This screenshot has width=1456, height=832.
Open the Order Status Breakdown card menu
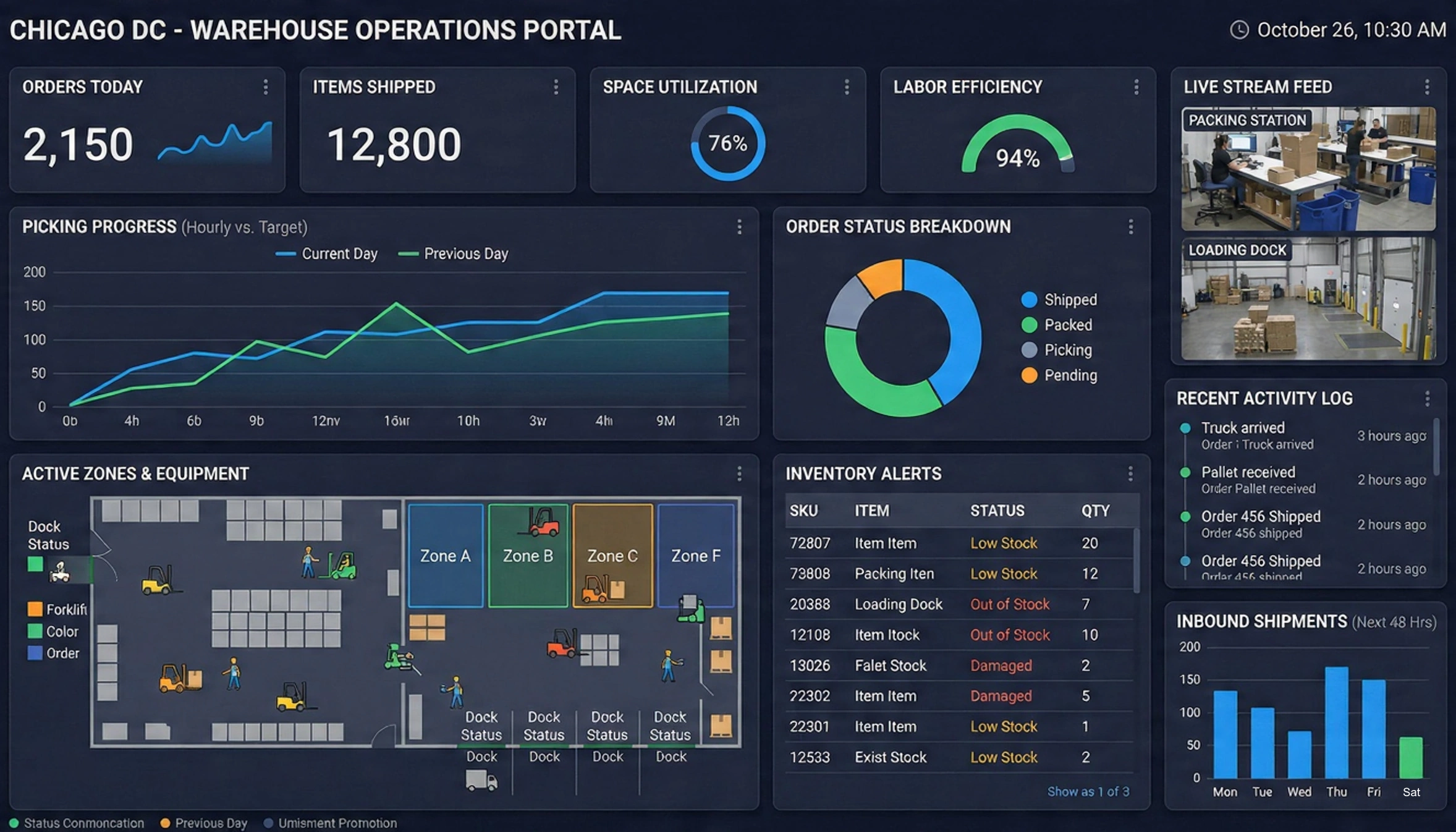click(x=1130, y=227)
